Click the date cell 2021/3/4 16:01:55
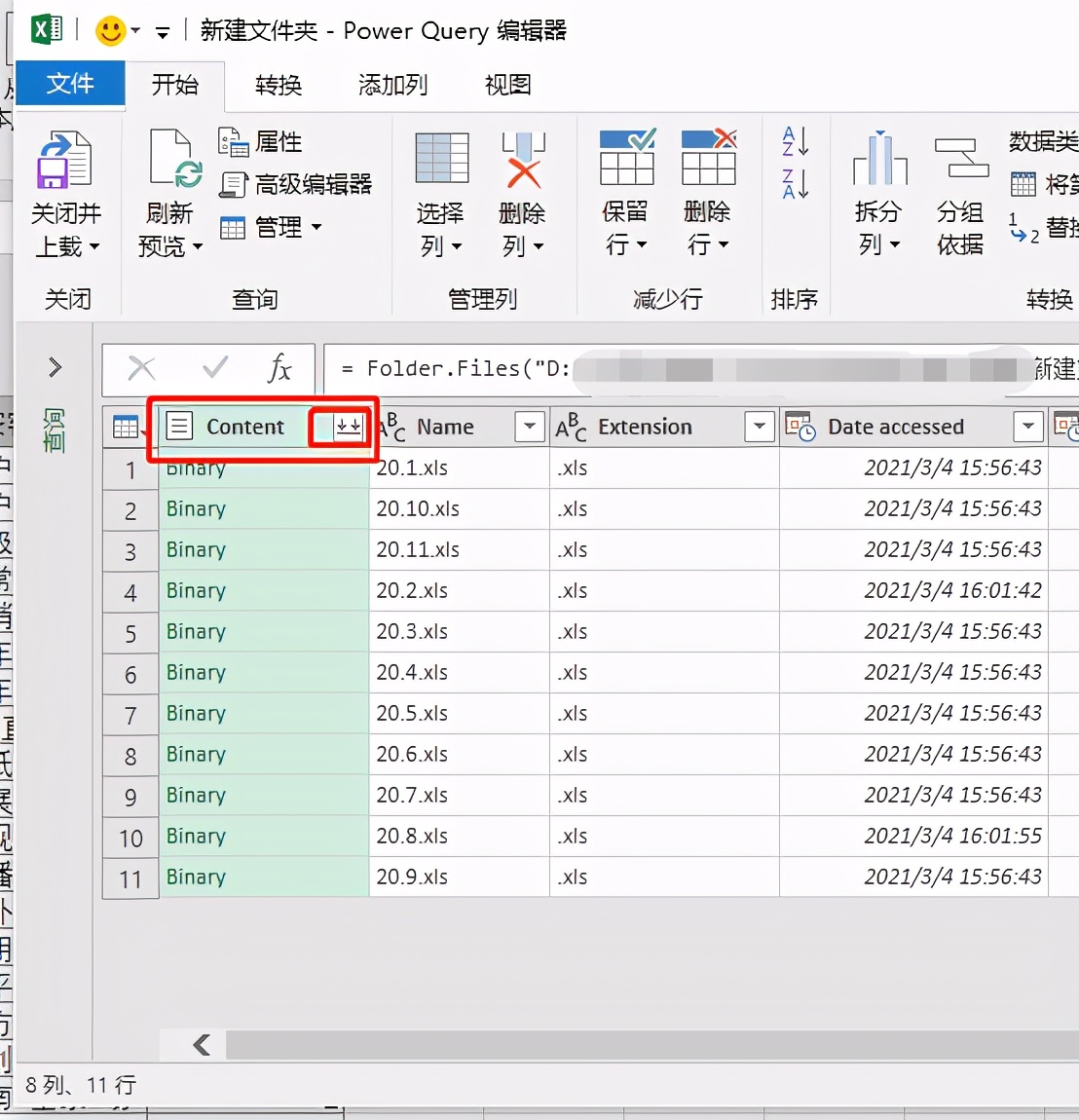Viewport: 1079px width, 1120px height. [x=914, y=837]
